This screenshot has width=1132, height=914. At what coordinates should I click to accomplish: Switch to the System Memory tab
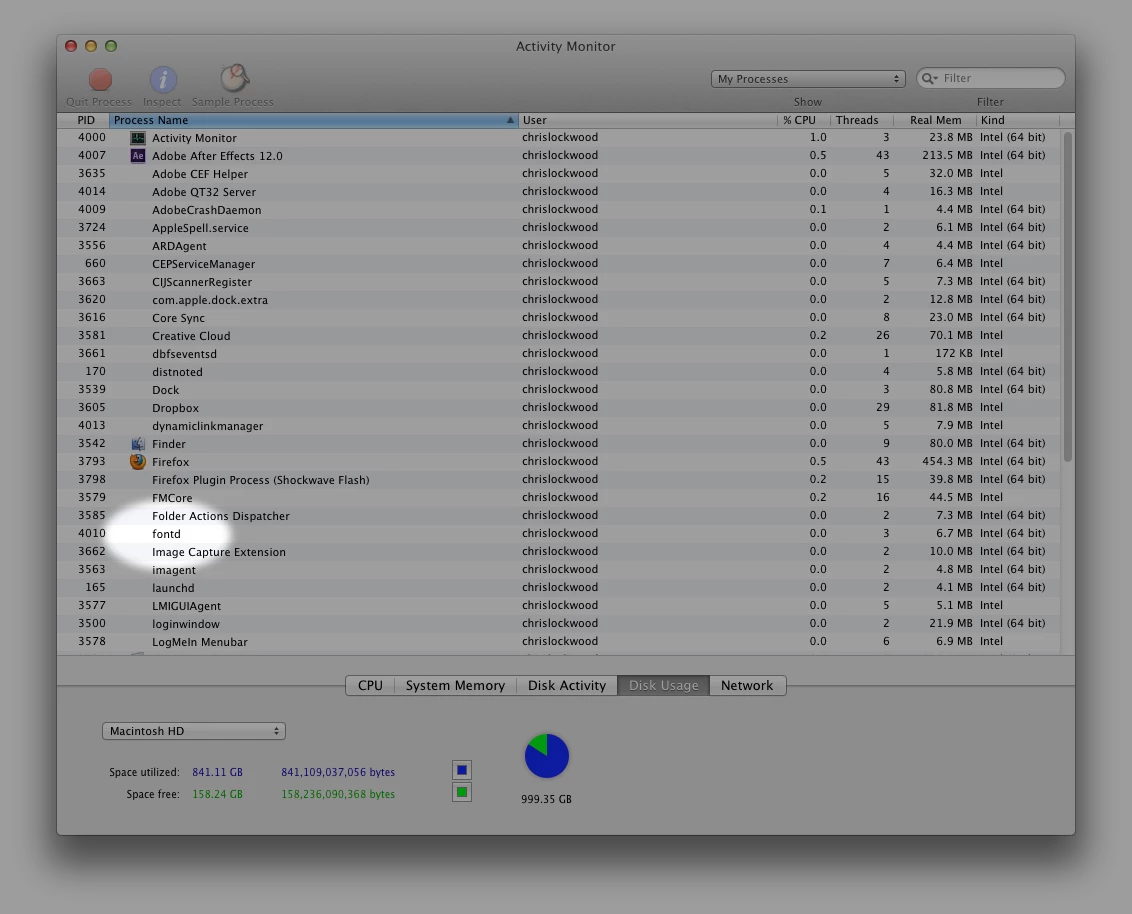455,685
